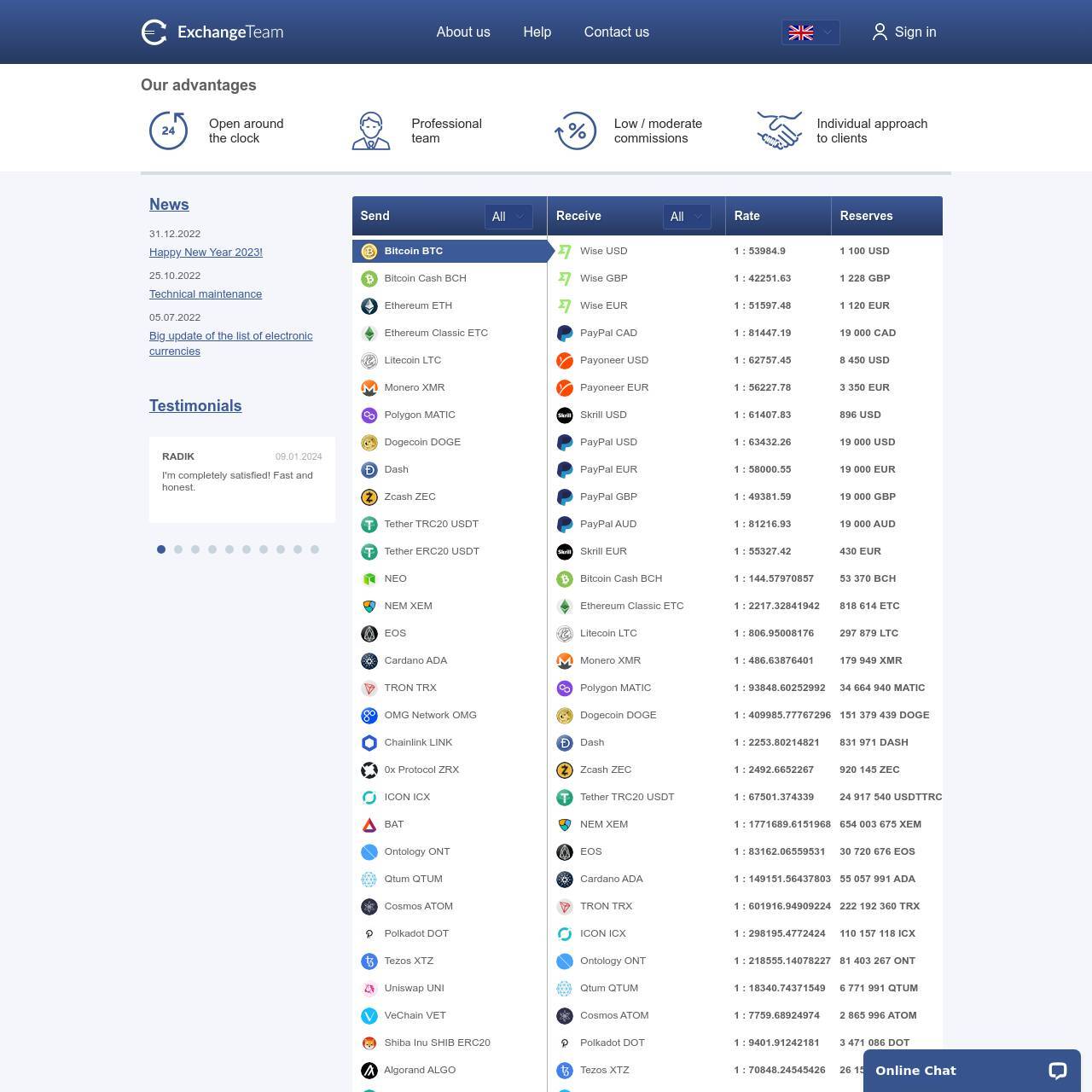Click the ExchangeTeam logo icon
1092x1092 pixels.
pyautogui.click(x=154, y=32)
